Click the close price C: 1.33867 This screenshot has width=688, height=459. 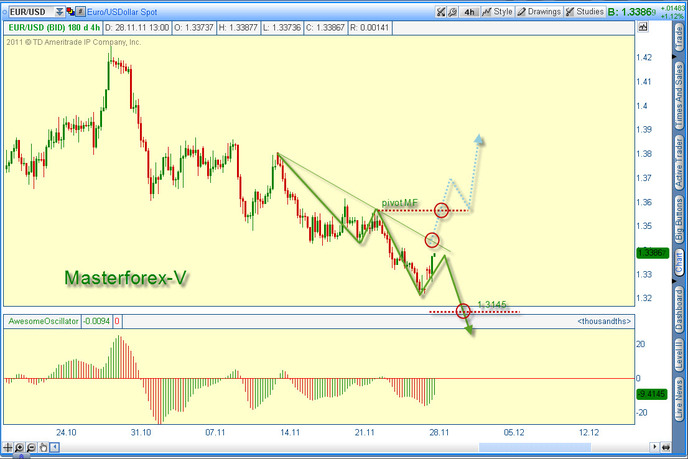click(x=325, y=28)
